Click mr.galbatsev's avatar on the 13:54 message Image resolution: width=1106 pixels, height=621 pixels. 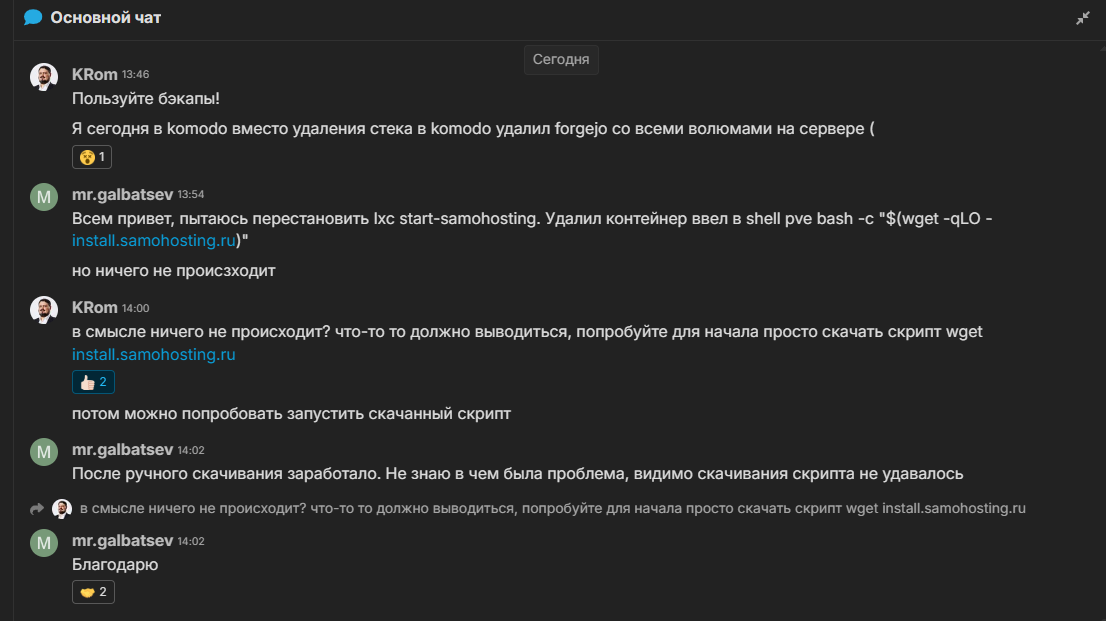click(x=44, y=197)
